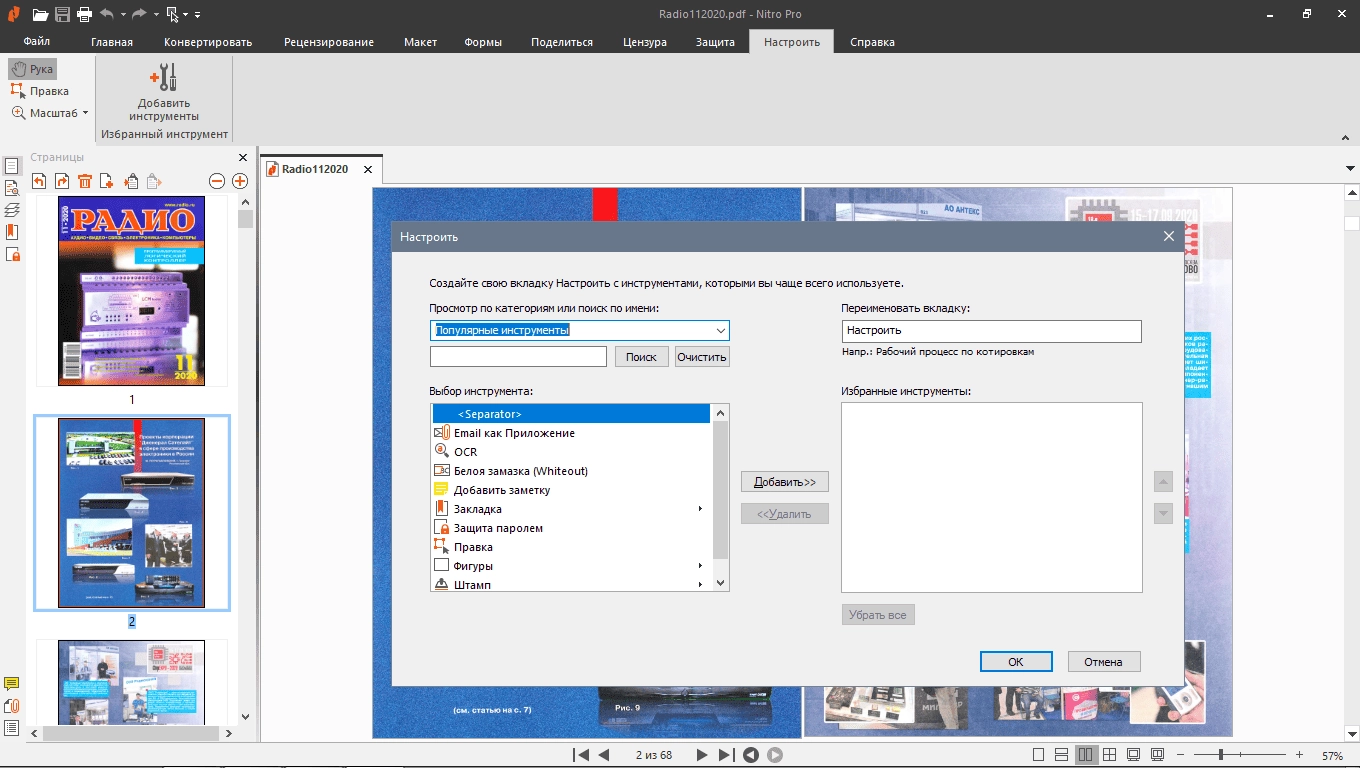The height and width of the screenshot is (768, 1360).
Task: Click the Добавить>> button
Action: coord(785,482)
